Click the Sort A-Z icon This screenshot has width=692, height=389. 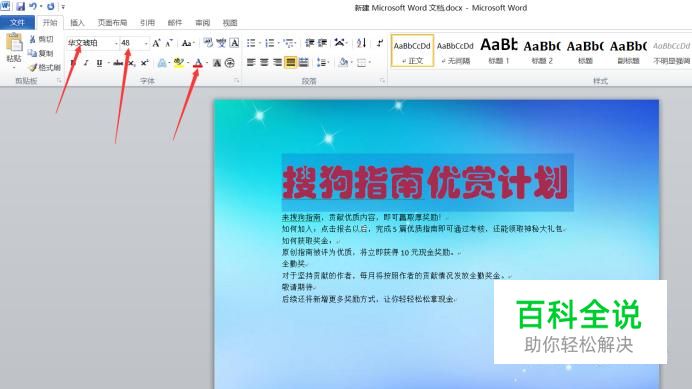(x=361, y=43)
